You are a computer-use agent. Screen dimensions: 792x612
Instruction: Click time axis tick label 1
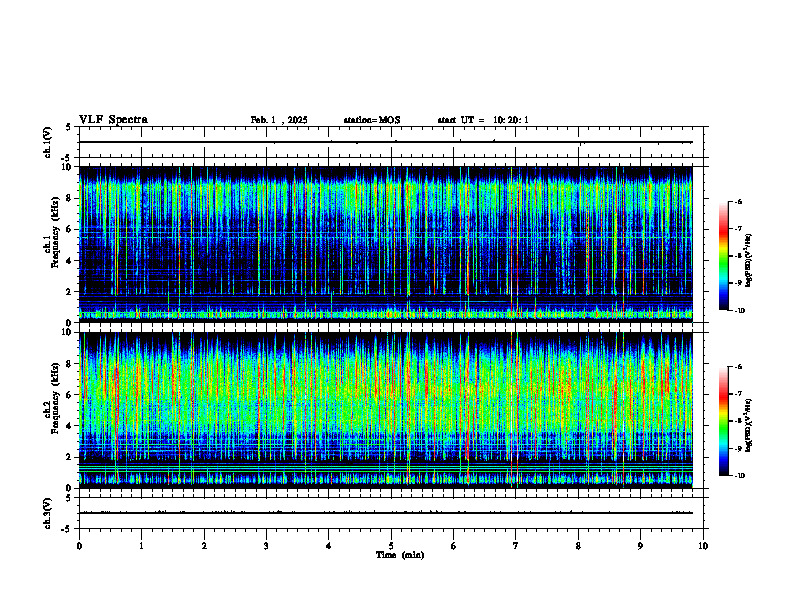[141, 546]
